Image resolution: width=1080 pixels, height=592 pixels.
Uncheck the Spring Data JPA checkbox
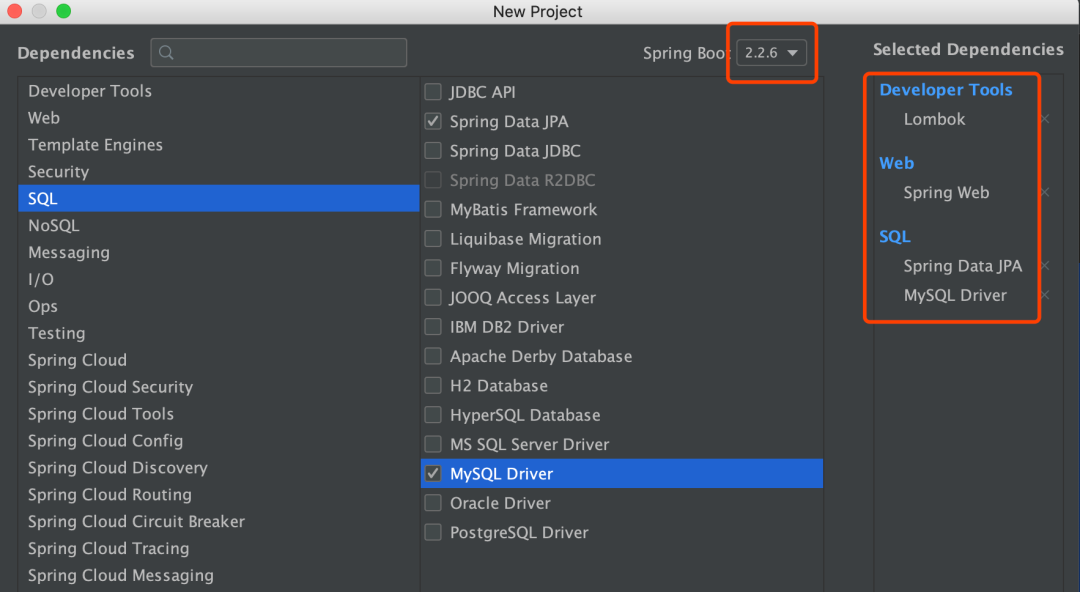[x=433, y=122]
